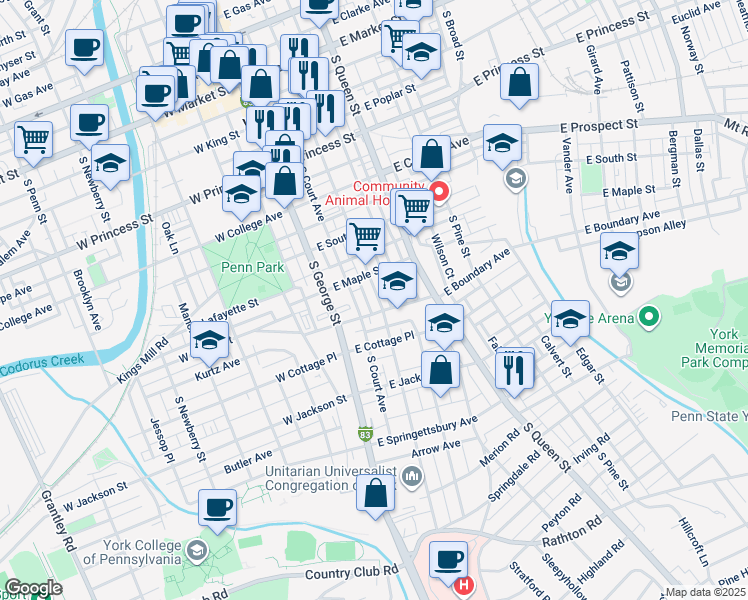
Task: Click the gray school pin below E Prospect St
Action: [x=516, y=180]
